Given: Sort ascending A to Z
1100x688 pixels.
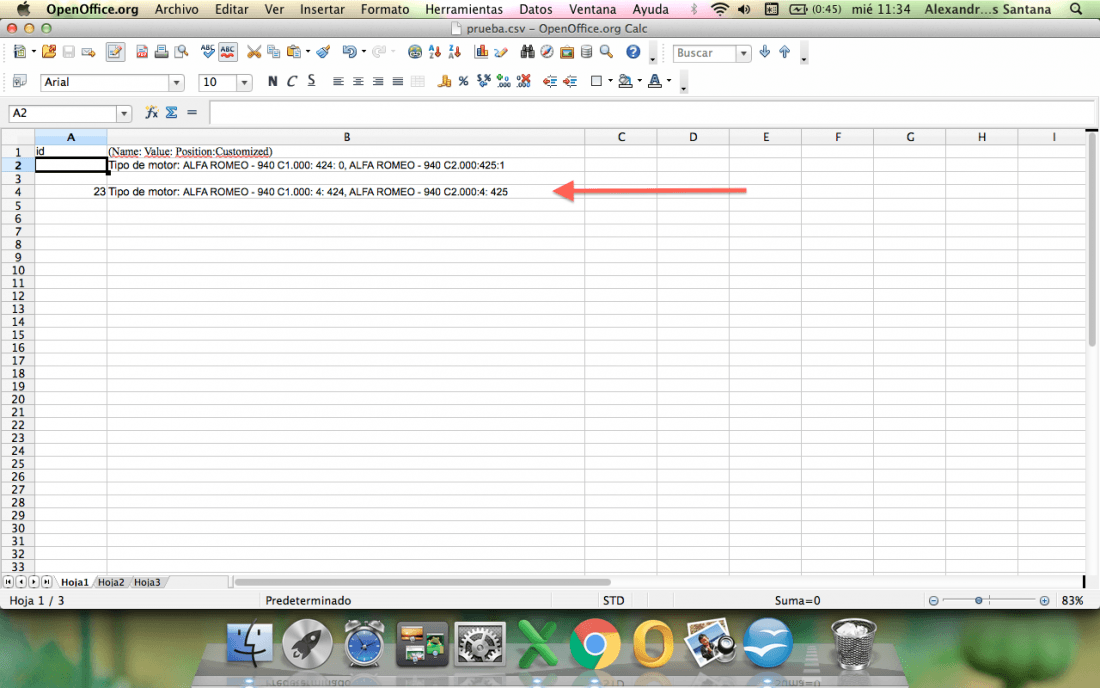Looking at the screenshot, I should click(434, 52).
